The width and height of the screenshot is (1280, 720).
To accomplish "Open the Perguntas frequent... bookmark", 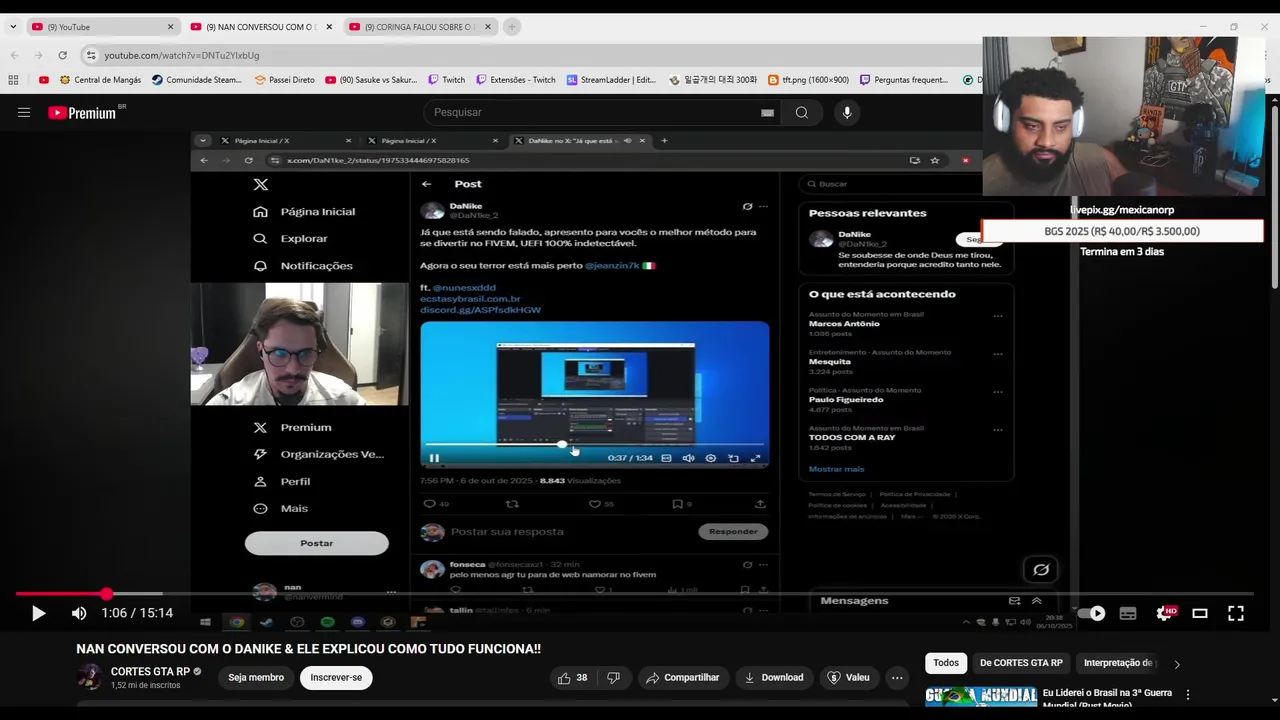I will coord(903,80).
